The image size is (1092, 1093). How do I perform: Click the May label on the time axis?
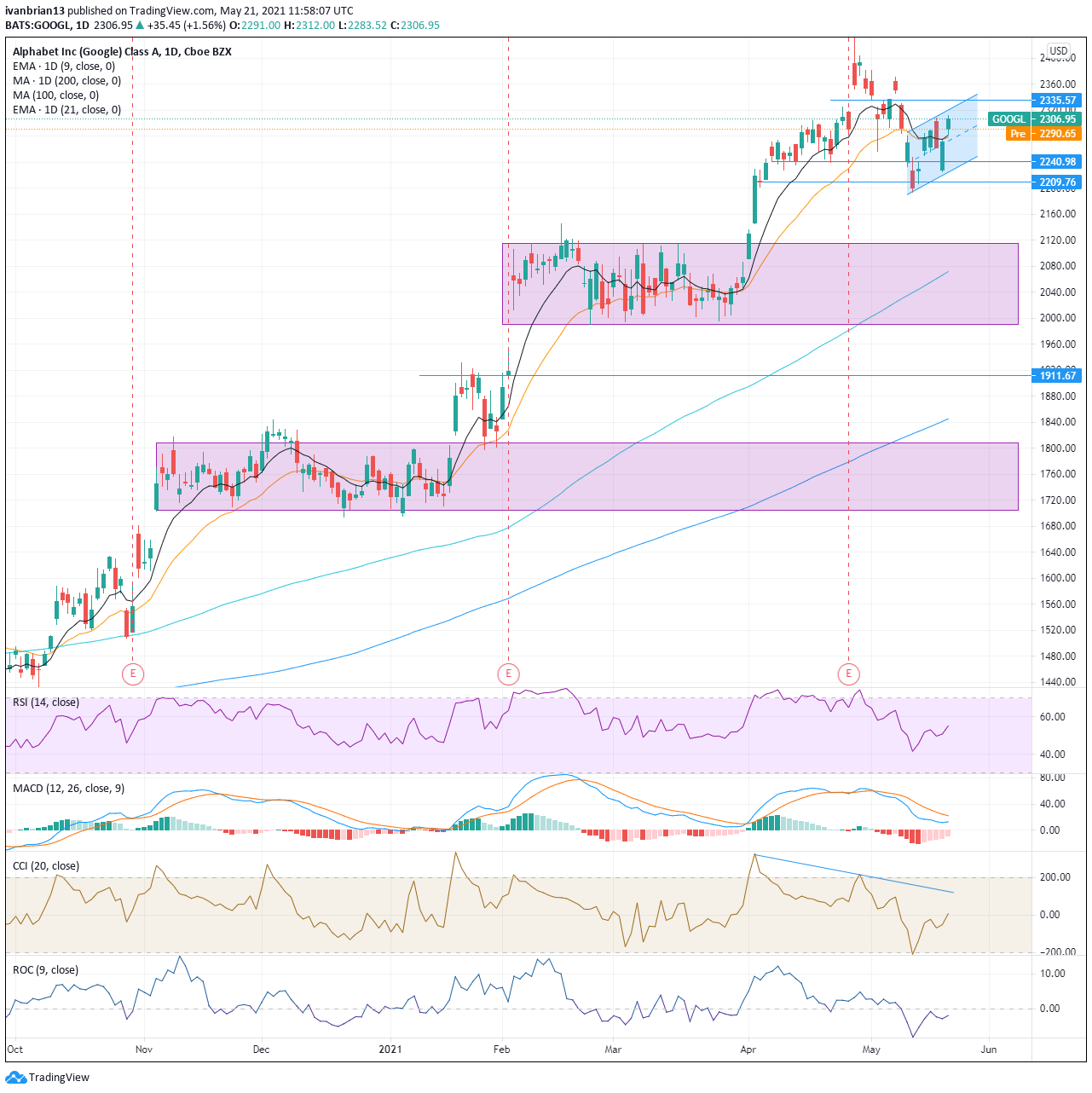point(871,1050)
